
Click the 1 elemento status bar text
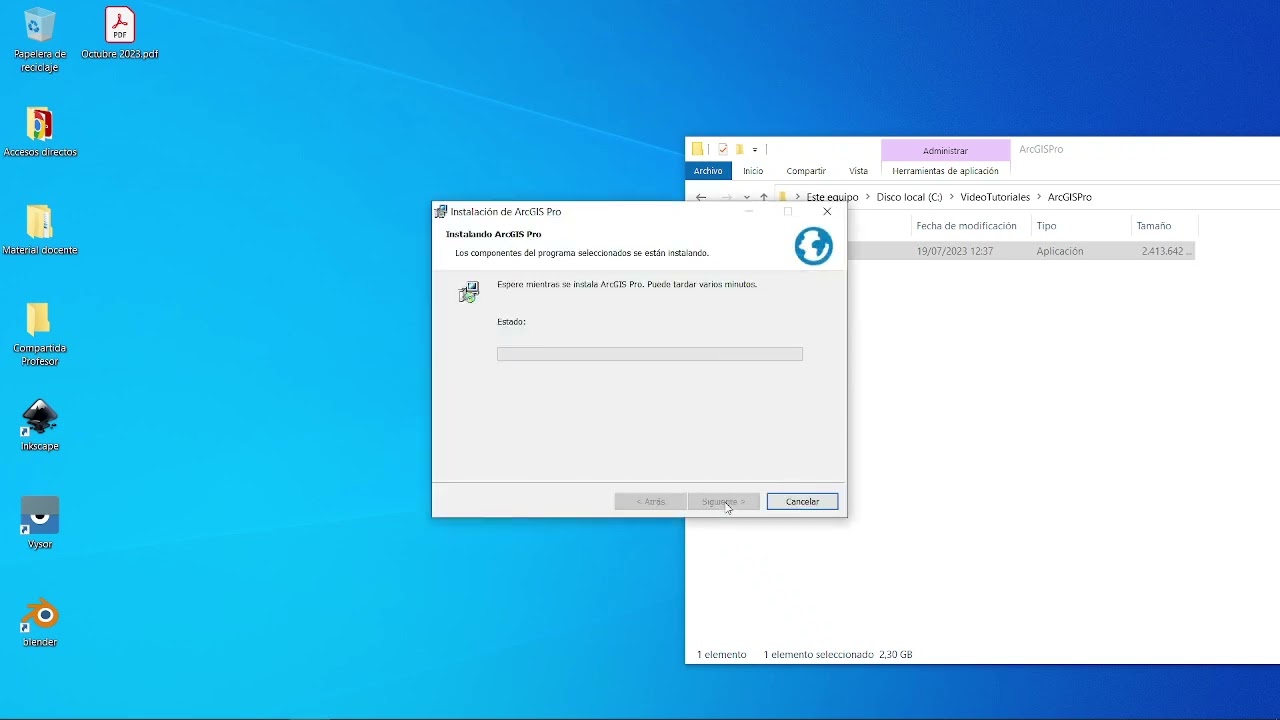click(x=722, y=655)
